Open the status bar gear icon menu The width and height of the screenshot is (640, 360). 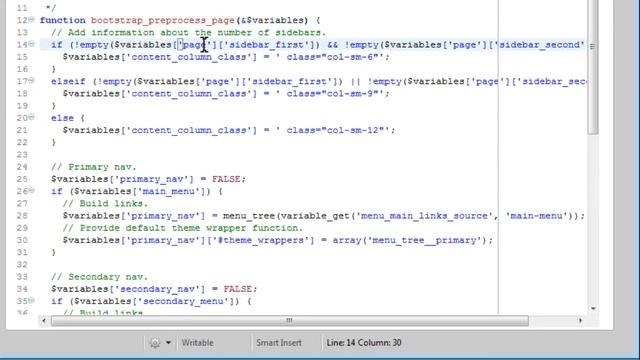point(155,343)
